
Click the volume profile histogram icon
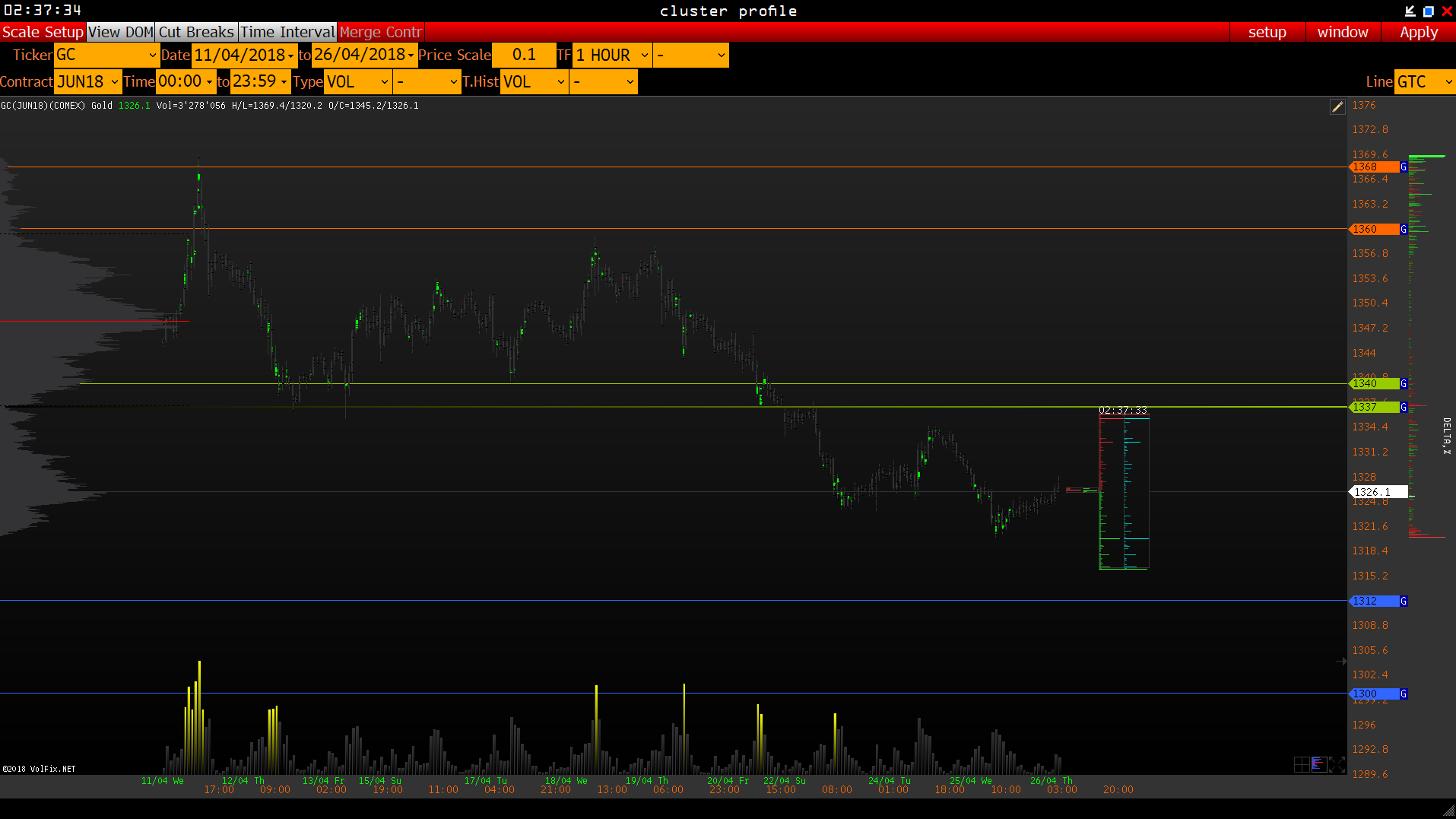pyautogui.click(x=1318, y=764)
